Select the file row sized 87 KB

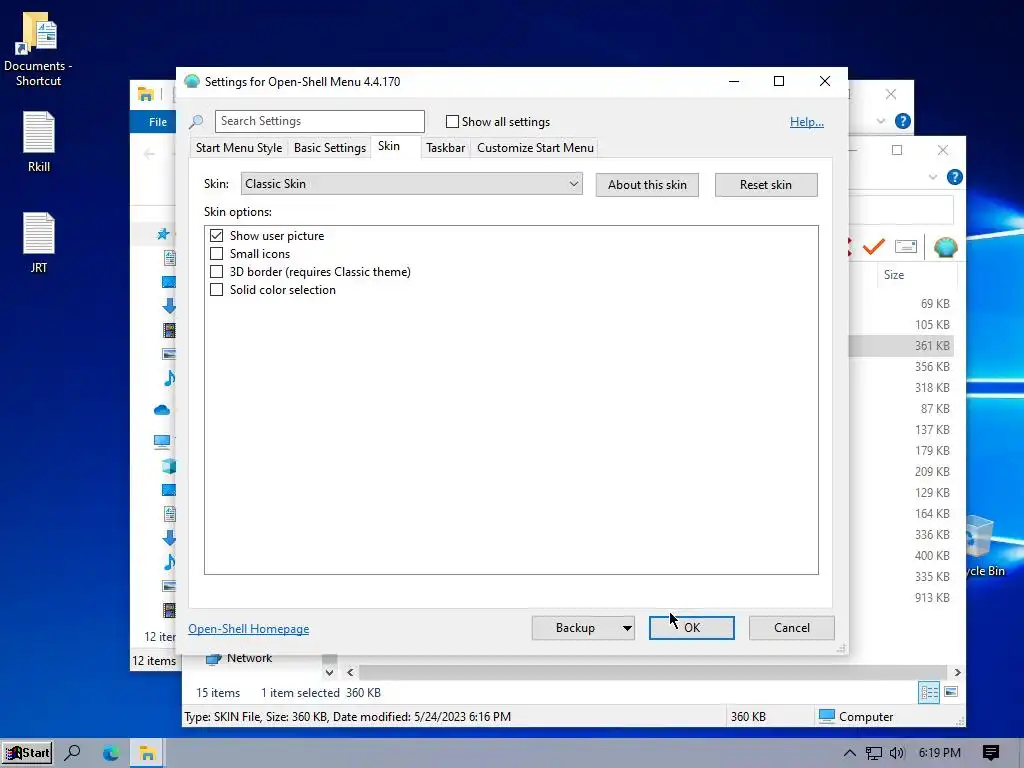pyautogui.click(x=902, y=409)
